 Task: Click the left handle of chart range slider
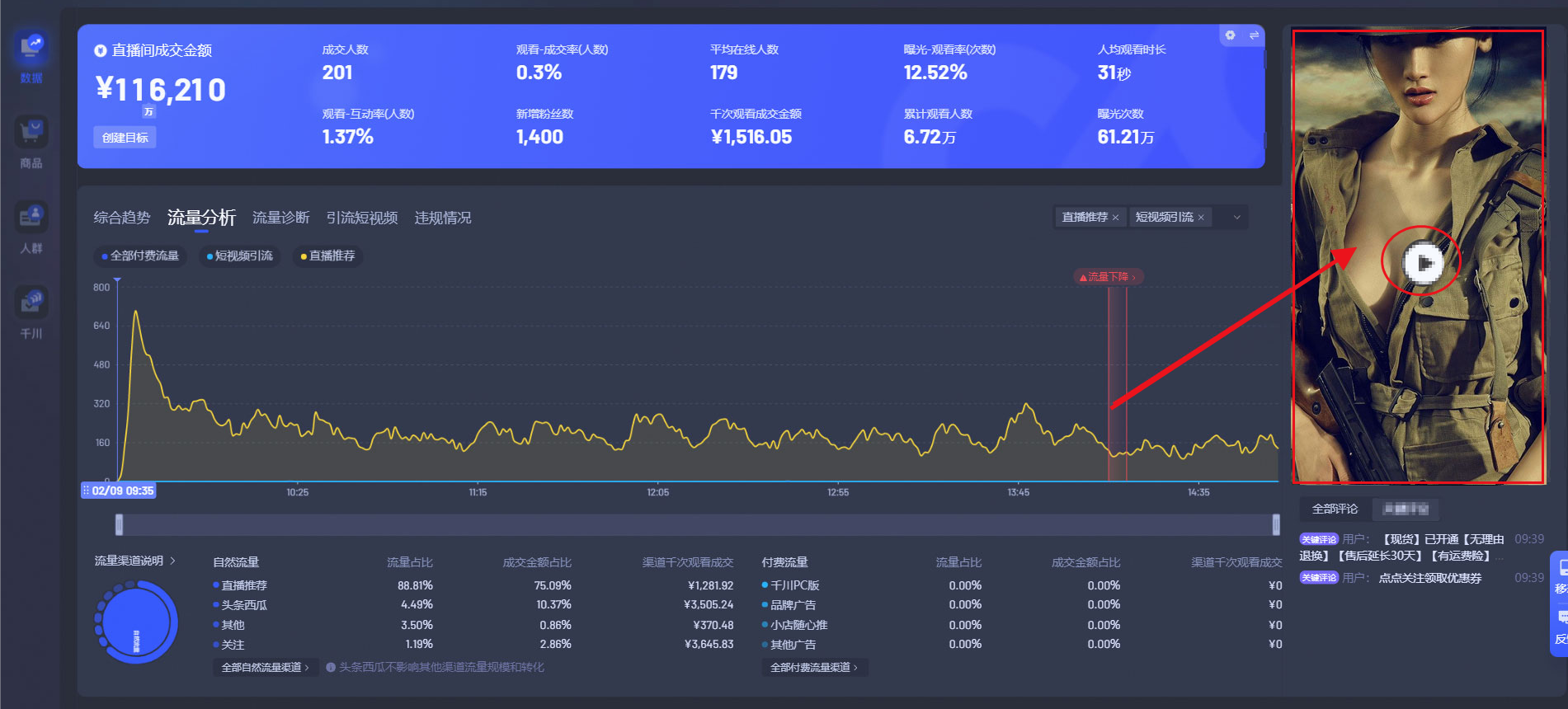120,524
